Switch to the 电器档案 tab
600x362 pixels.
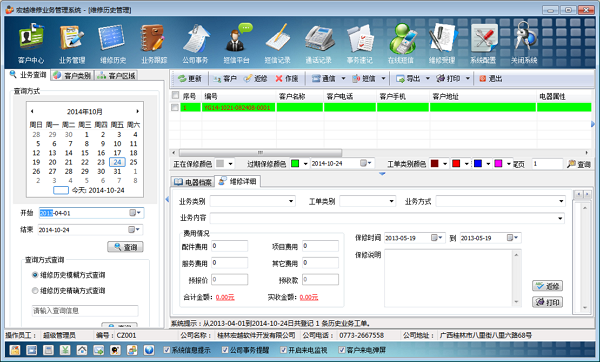pyautogui.click(x=193, y=182)
